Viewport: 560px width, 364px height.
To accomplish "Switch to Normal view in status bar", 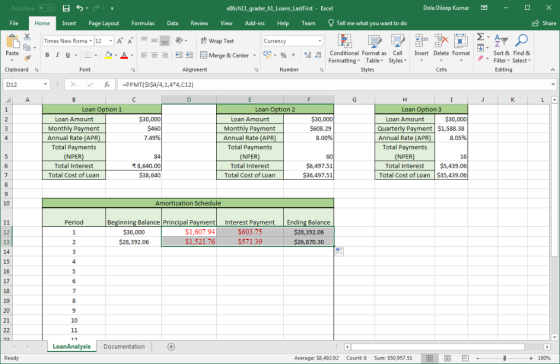I will point(430,358).
